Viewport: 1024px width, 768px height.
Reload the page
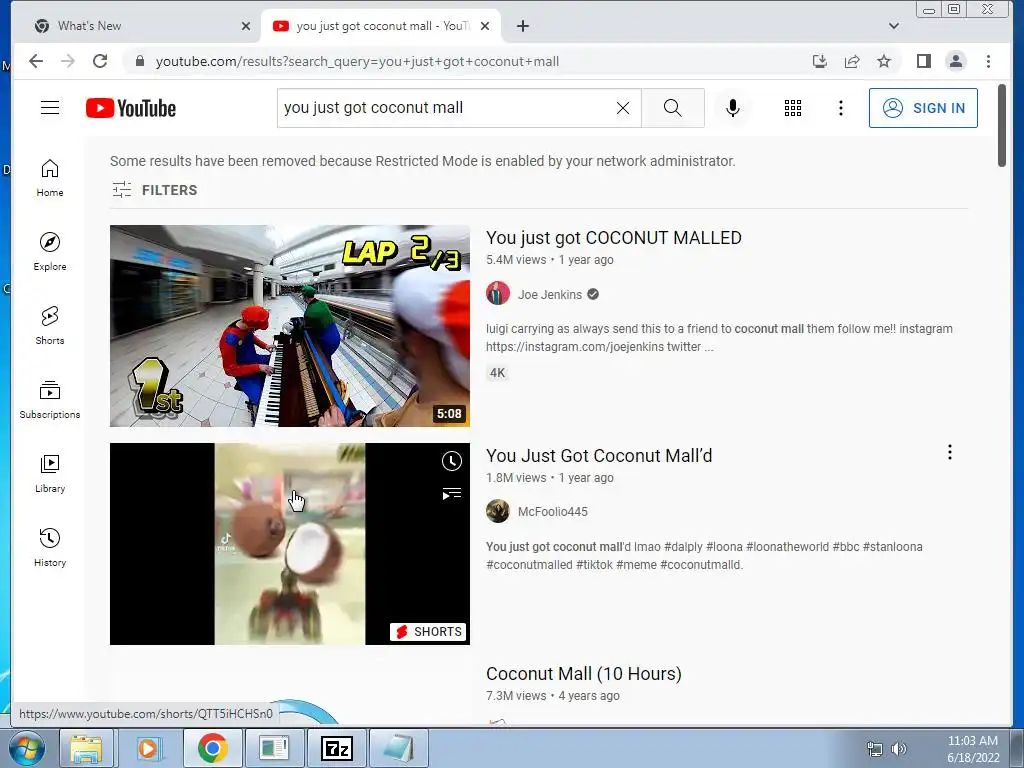100,61
